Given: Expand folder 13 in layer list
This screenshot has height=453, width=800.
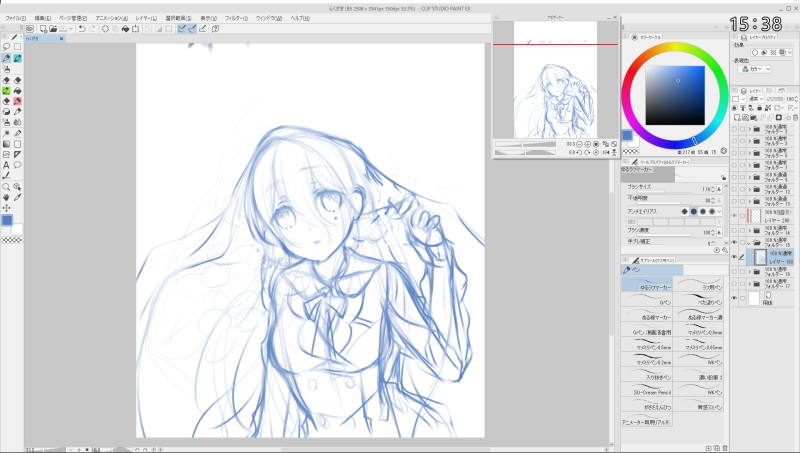Looking at the screenshot, I should point(749,202).
